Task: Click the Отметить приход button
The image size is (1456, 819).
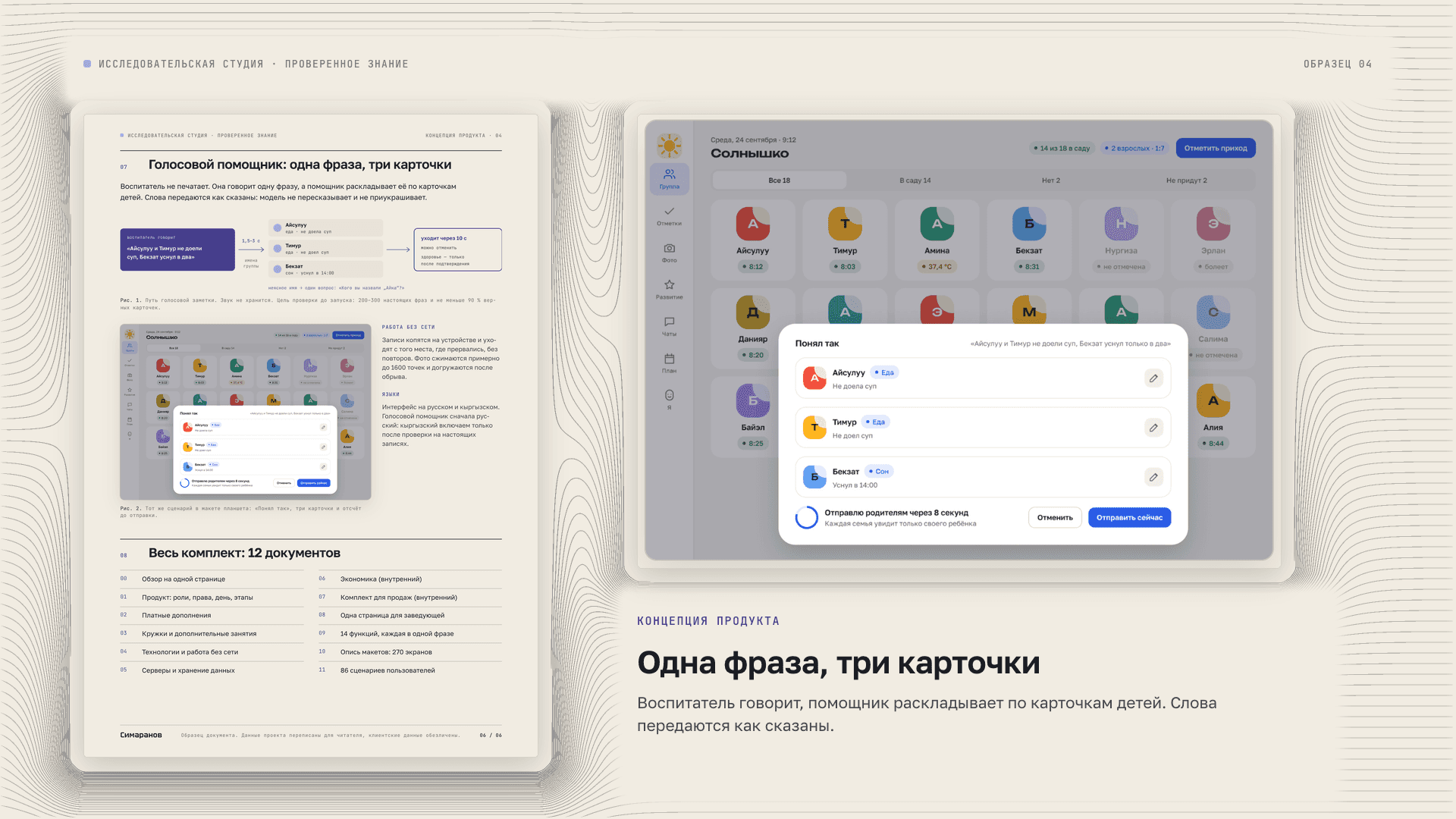Action: pyautogui.click(x=1216, y=148)
